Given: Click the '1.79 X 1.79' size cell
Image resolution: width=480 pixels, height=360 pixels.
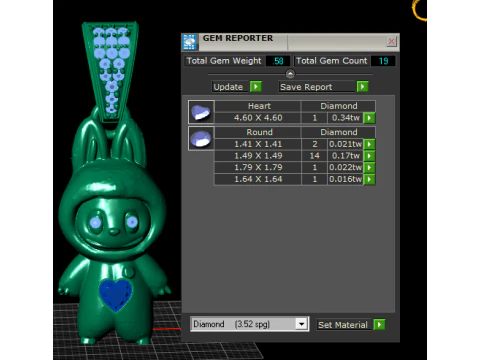Looking at the screenshot, I should pyautogui.click(x=258, y=167).
